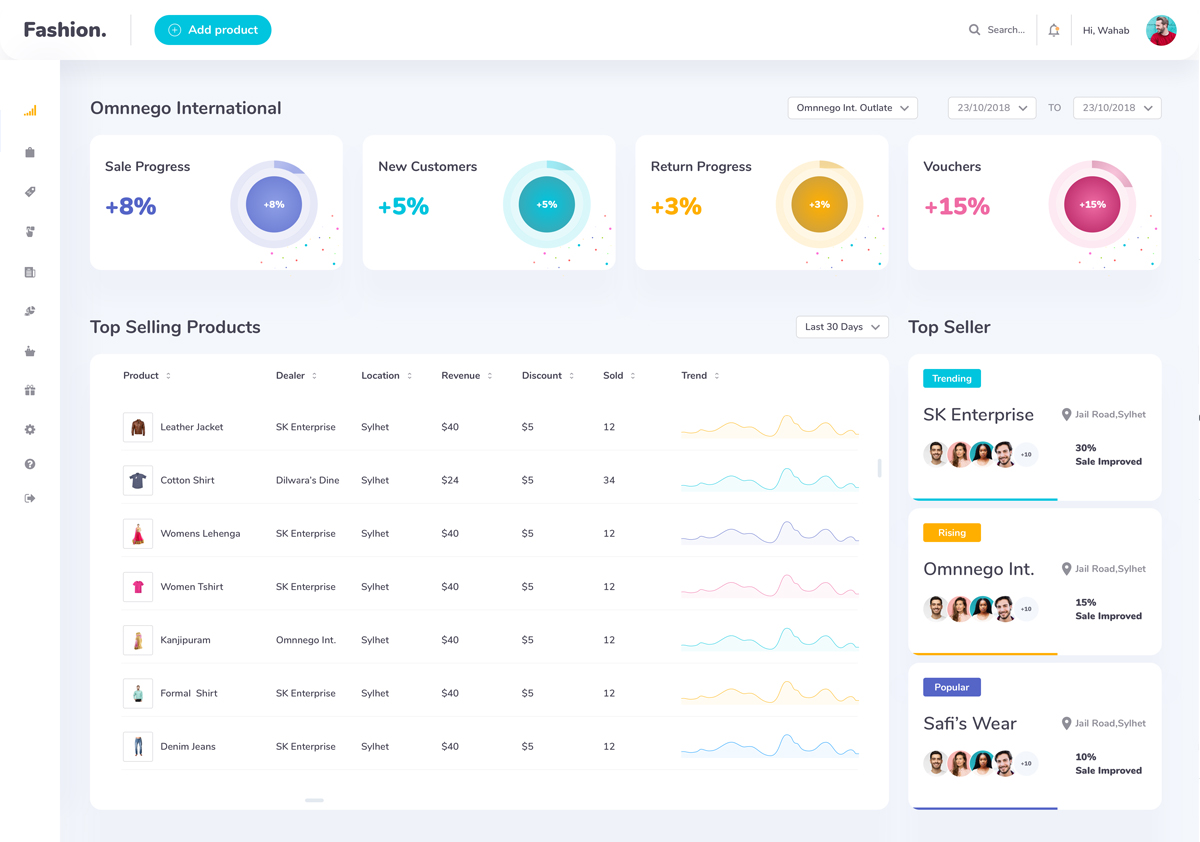Open the basket icon in the sidebar
This screenshot has height=842, width=1200.
pos(29,351)
